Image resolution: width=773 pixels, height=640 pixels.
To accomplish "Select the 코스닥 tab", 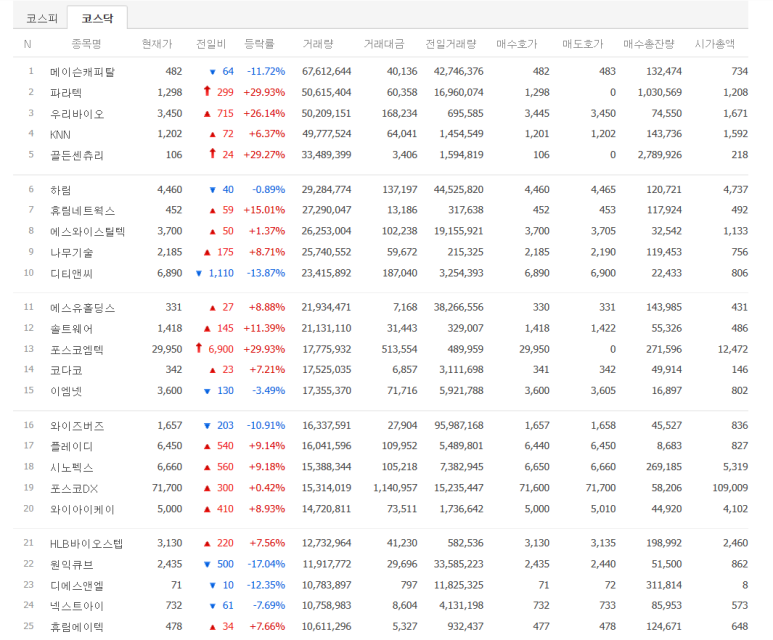I will tap(96, 17).
